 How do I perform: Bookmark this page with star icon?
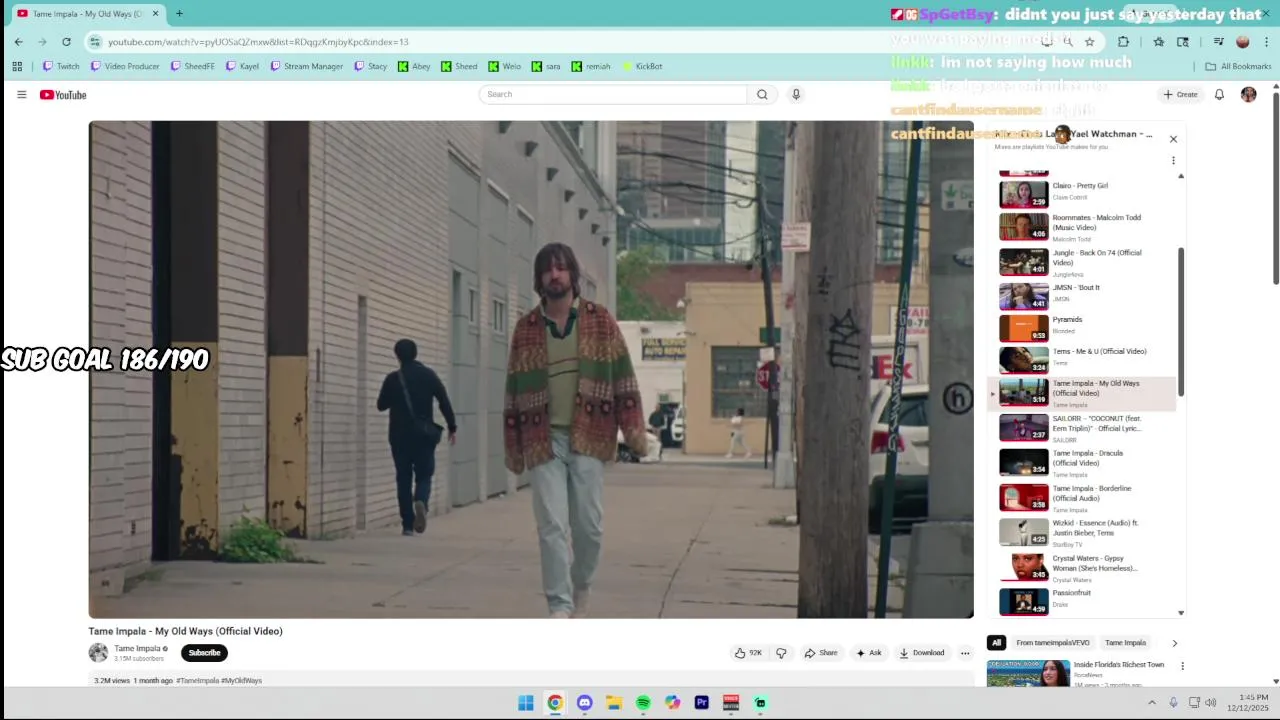1089,42
